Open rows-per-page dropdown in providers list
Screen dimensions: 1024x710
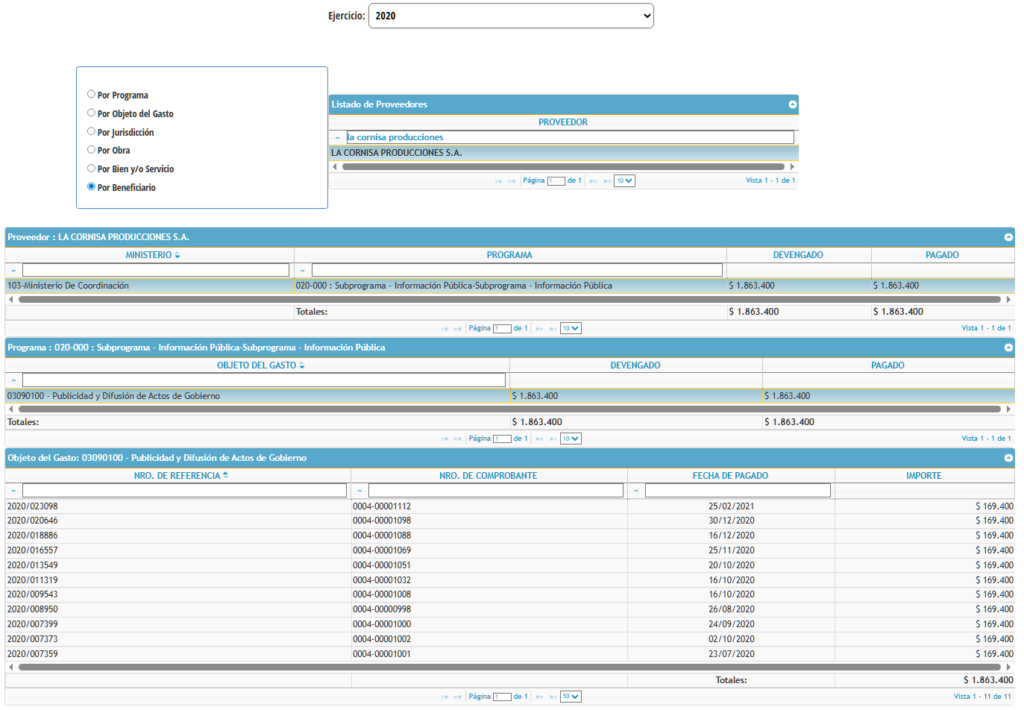tap(624, 181)
